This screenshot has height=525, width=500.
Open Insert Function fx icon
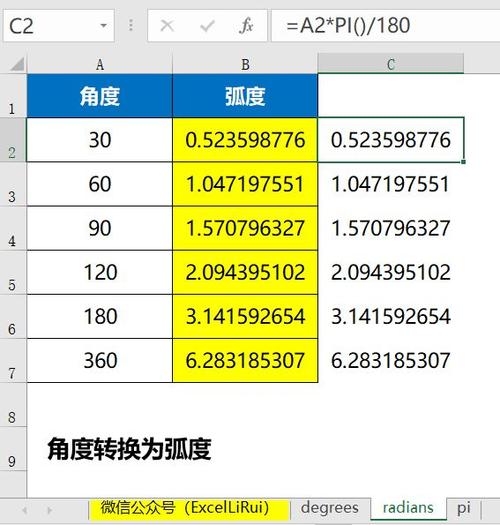246,26
